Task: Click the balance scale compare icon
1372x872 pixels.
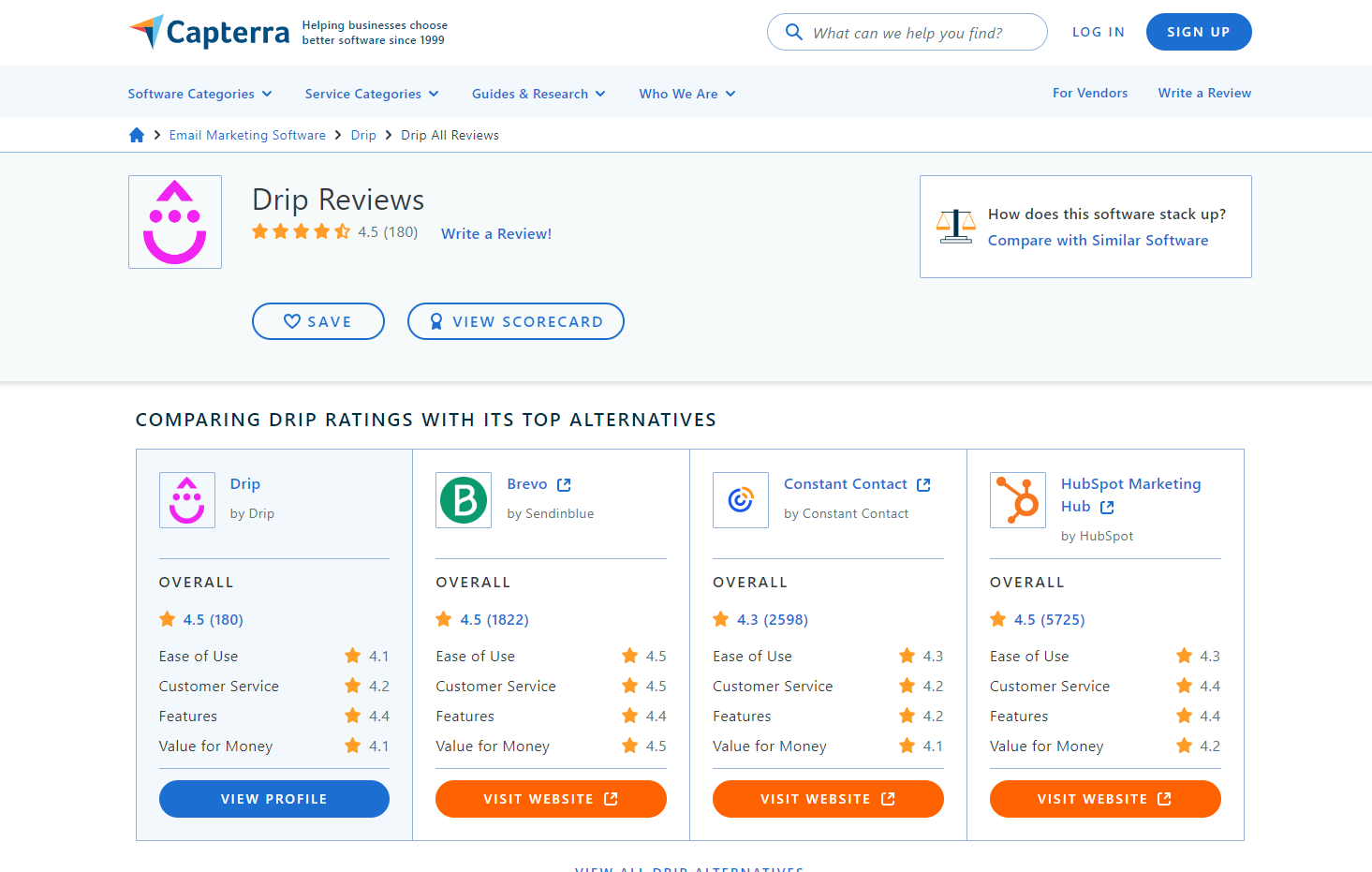Action: point(956,226)
